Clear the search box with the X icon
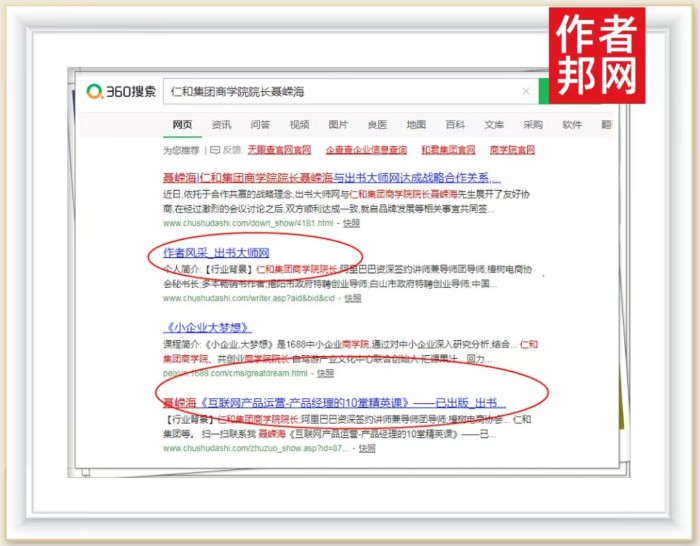This screenshot has height=546, width=700. click(526, 92)
